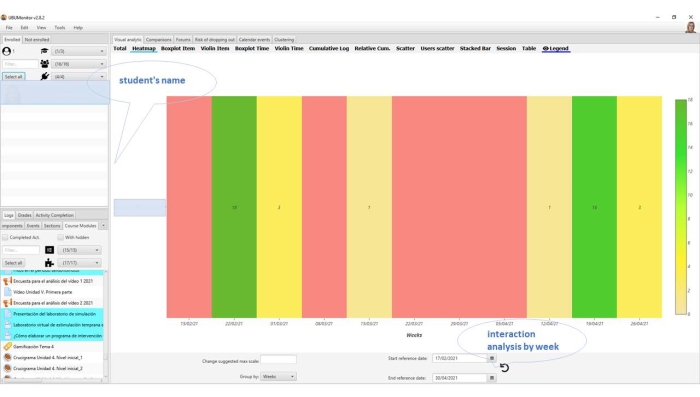The width and height of the screenshot is (700, 397).
Task: Click the heatmap color scale legend bar
Action: click(x=681, y=207)
